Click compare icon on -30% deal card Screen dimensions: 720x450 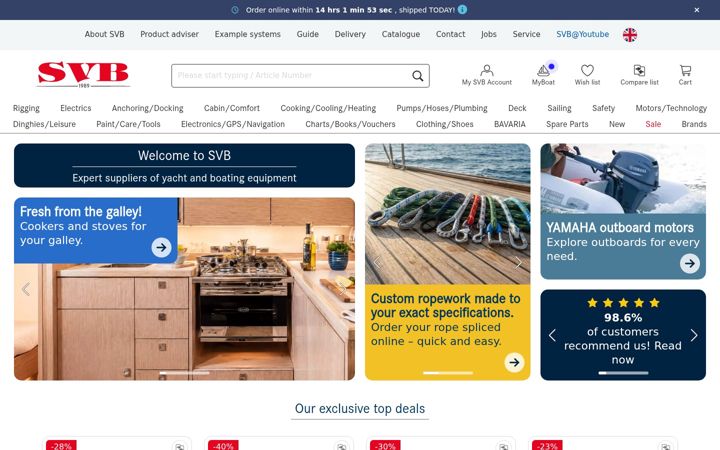[503, 446]
